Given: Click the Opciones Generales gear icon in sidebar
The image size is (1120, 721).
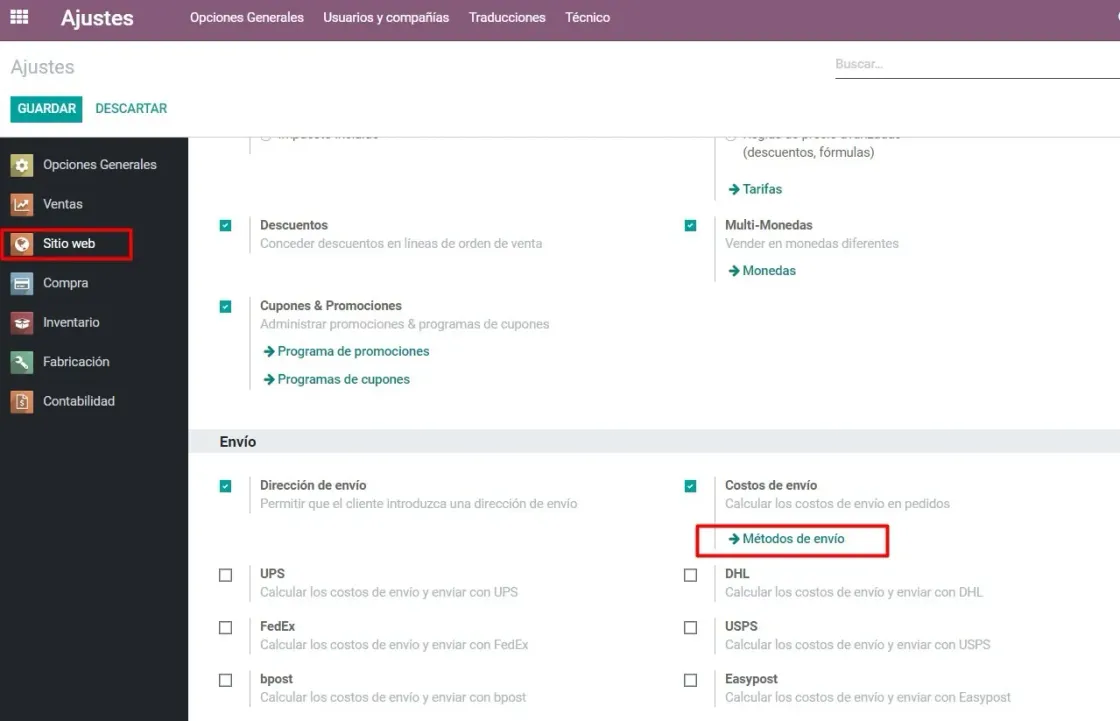Looking at the screenshot, I should 21,165.
